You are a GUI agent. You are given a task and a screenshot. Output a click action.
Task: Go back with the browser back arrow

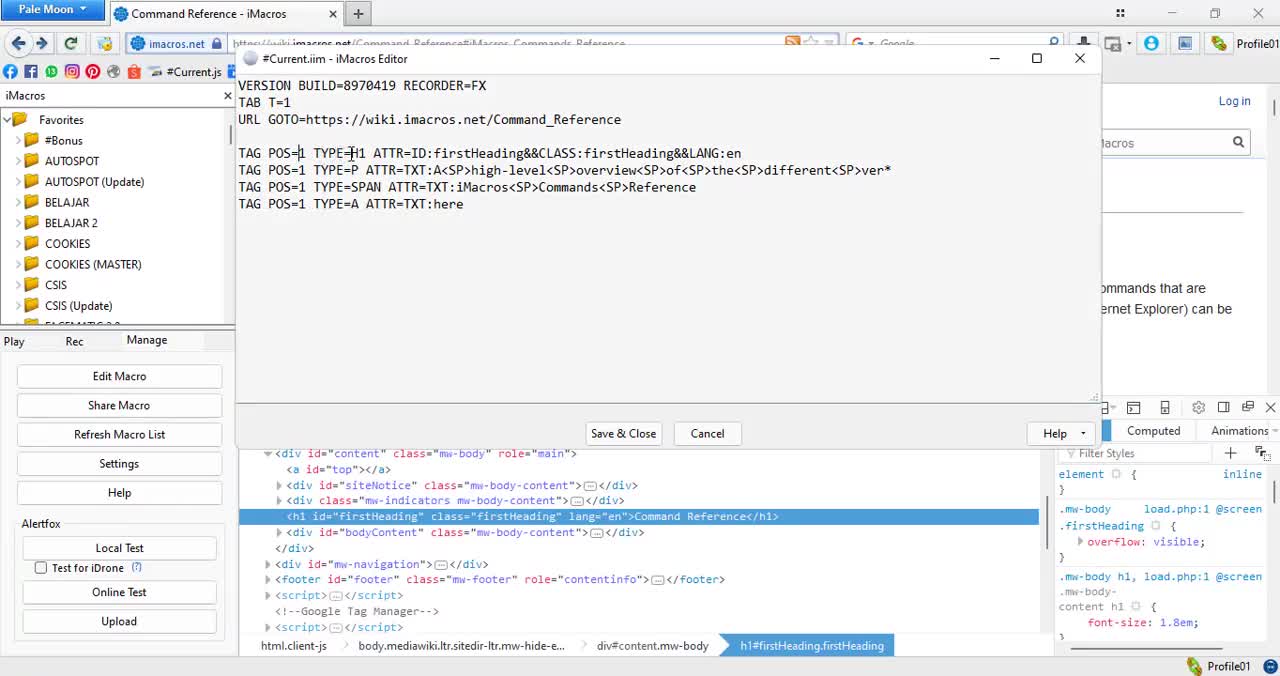(18, 43)
